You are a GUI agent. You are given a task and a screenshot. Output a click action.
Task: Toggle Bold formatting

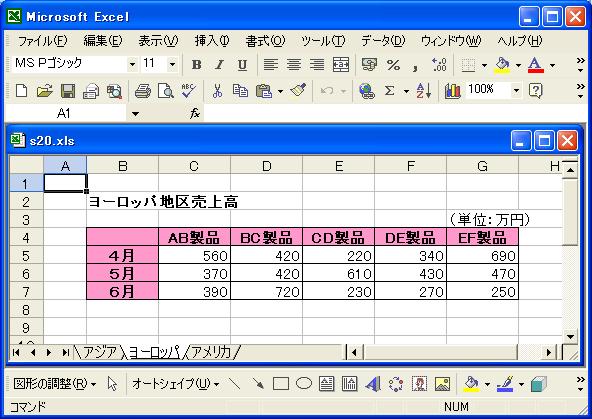point(196,65)
